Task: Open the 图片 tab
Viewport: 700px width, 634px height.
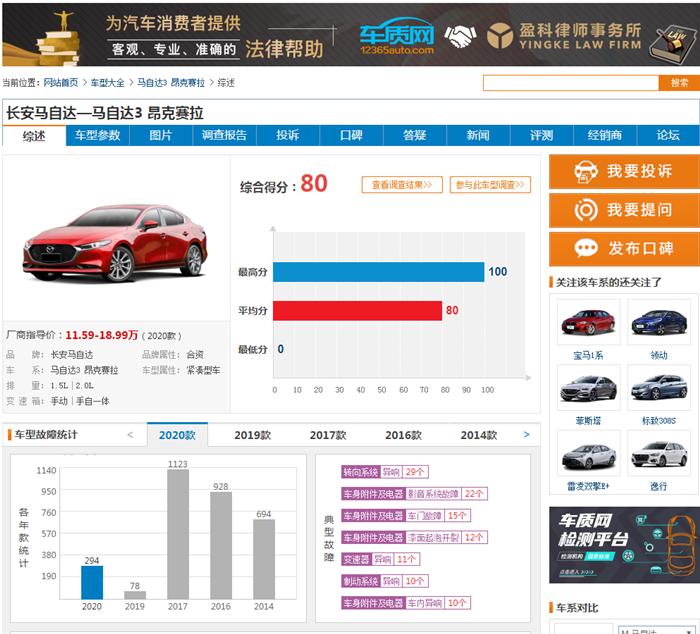Action: pyautogui.click(x=161, y=135)
